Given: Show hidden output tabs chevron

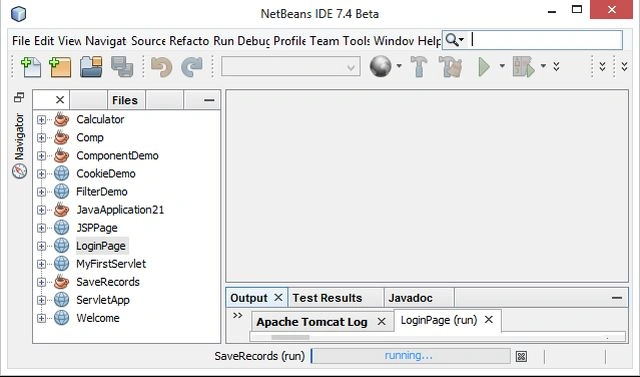Looking at the screenshot, I should 238,315.
